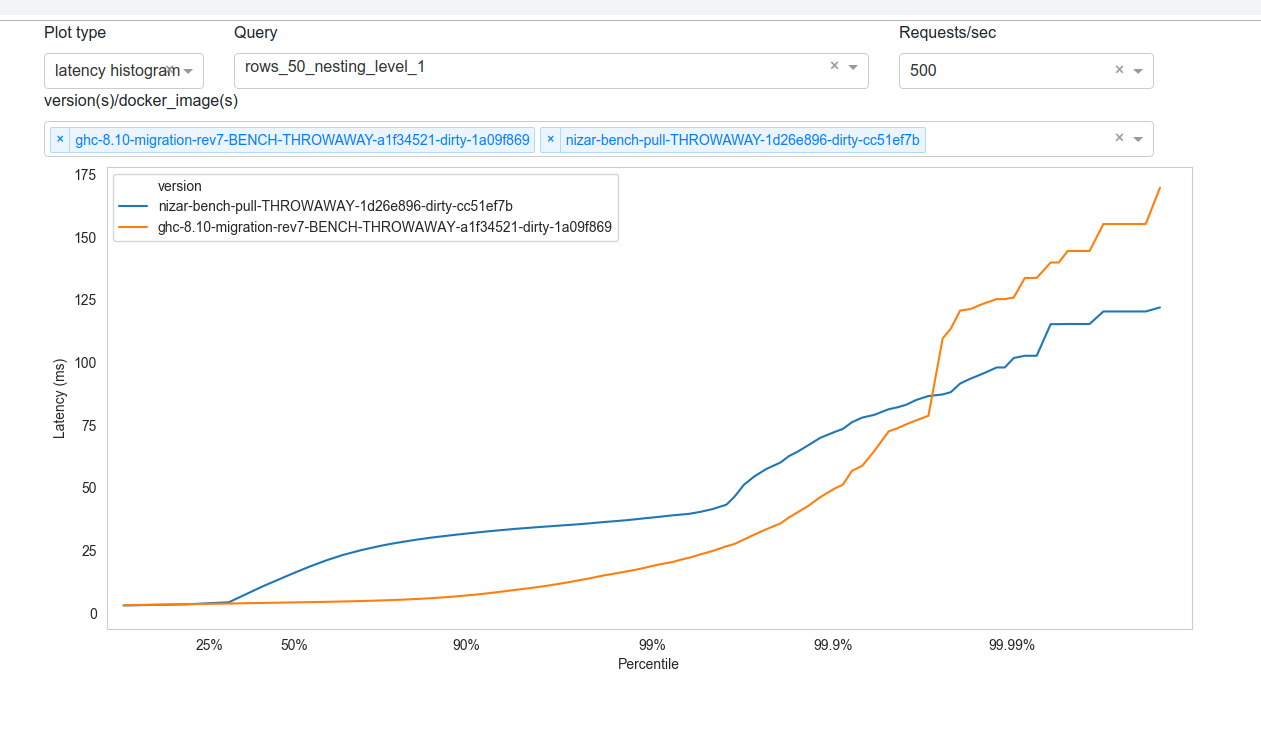Click the 75 y-axis tick label
The image size is (1261, 734).
point(89,425)
